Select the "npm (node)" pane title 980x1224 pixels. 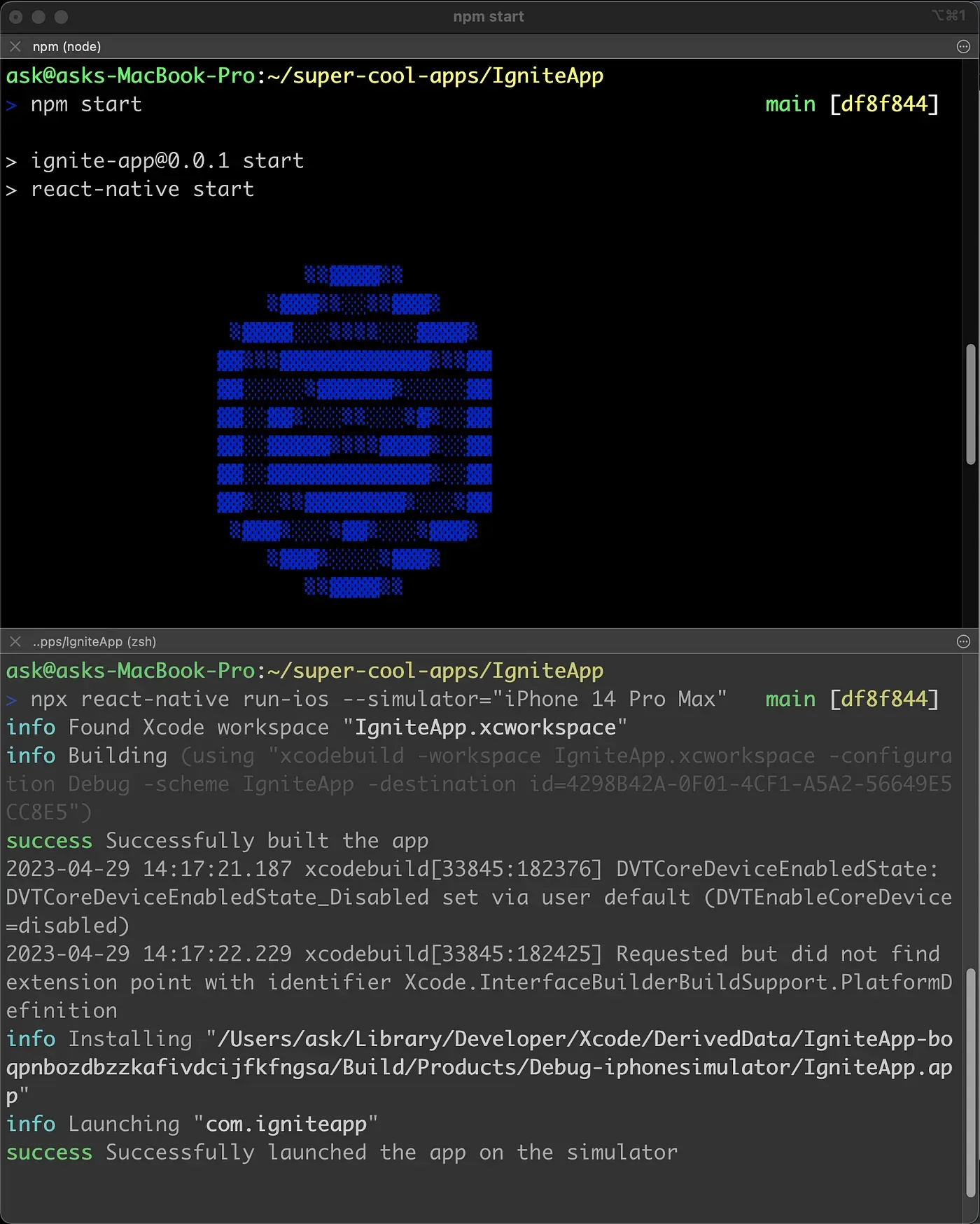(x=66, y=47)
